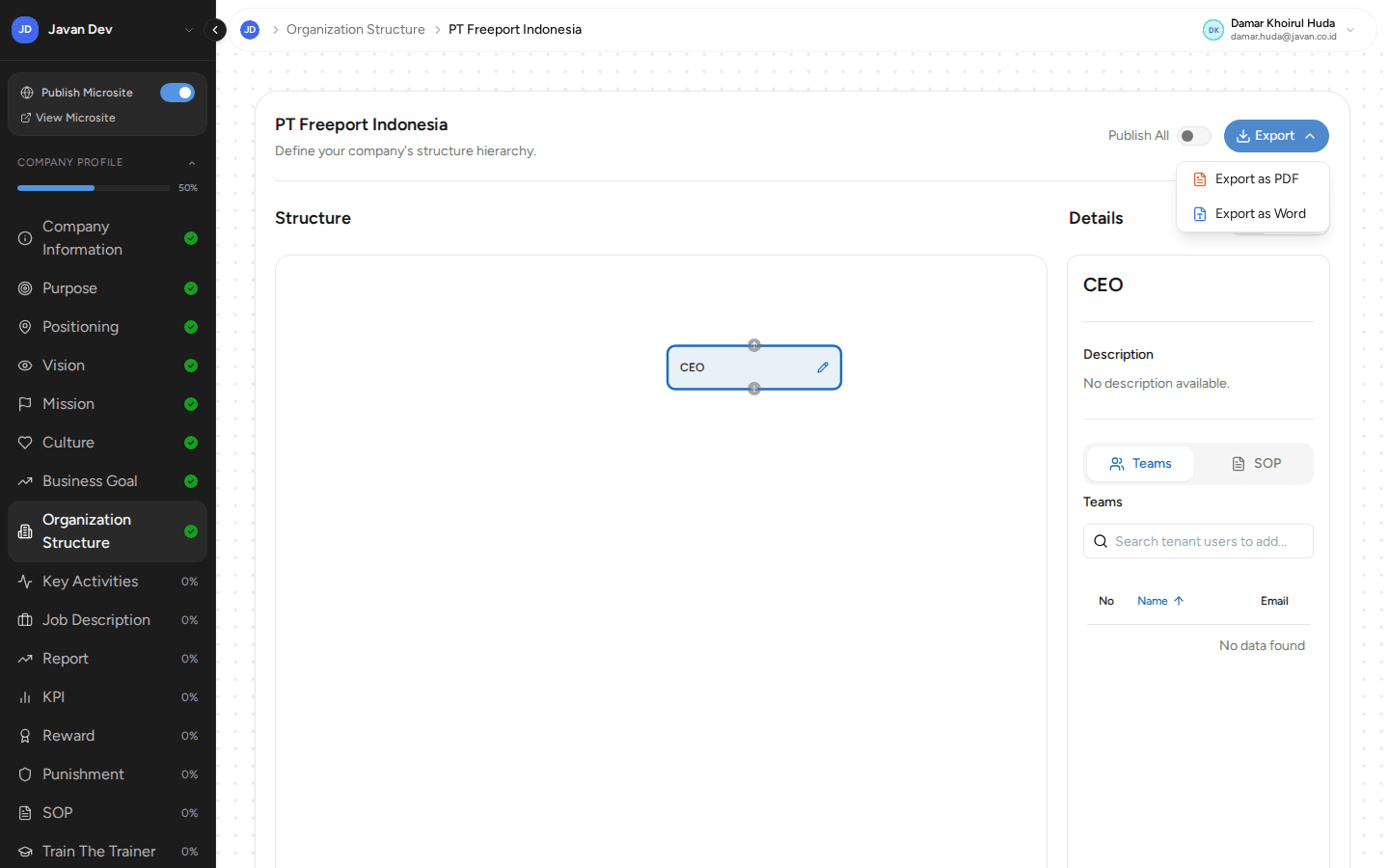Collapse the sidebar with the arrow button

pos(216,30)
